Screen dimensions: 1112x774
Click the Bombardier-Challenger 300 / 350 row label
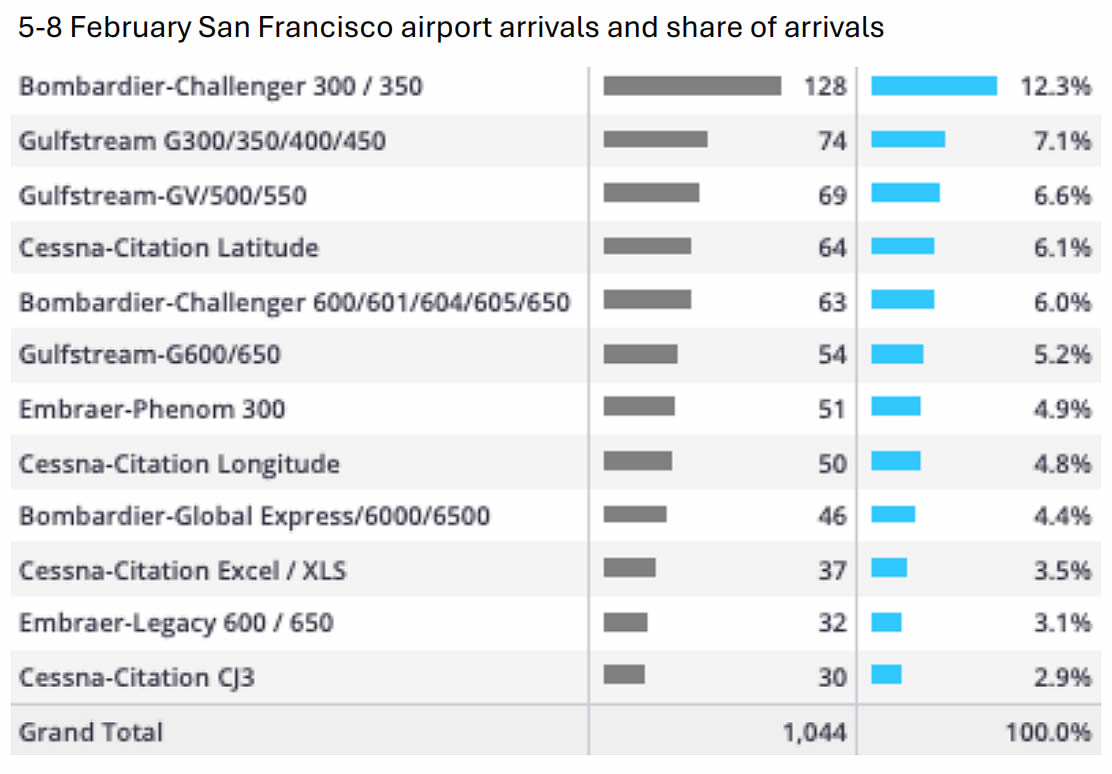pyautogui.click(x=220, y=86)
